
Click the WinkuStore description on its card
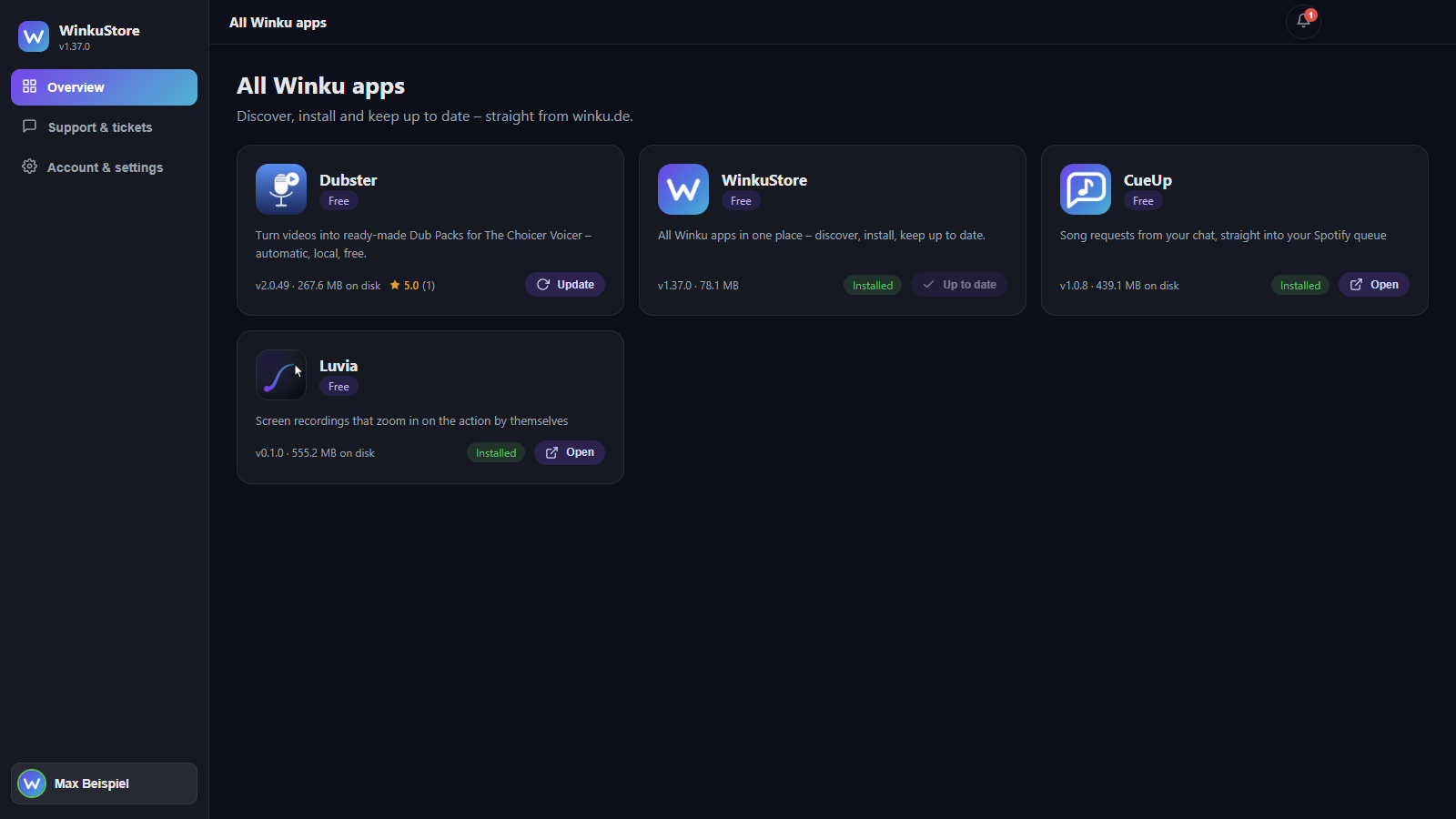tap(822, 236)
